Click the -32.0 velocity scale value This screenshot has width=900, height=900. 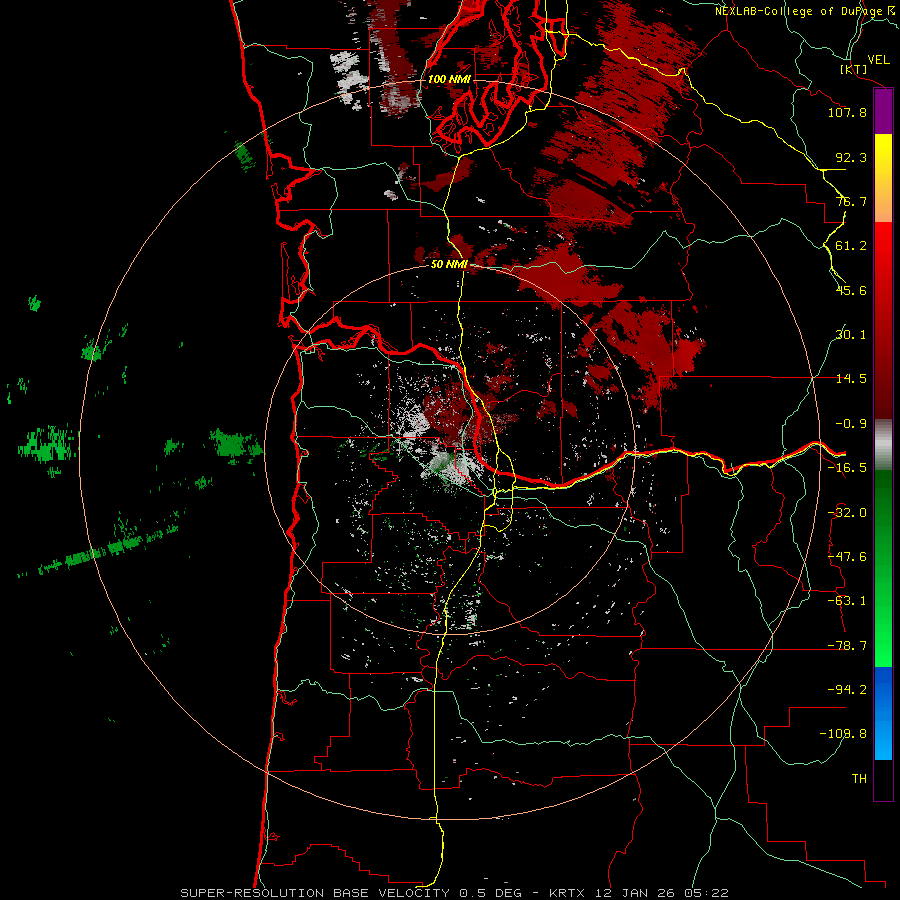[x=847, y=513]
